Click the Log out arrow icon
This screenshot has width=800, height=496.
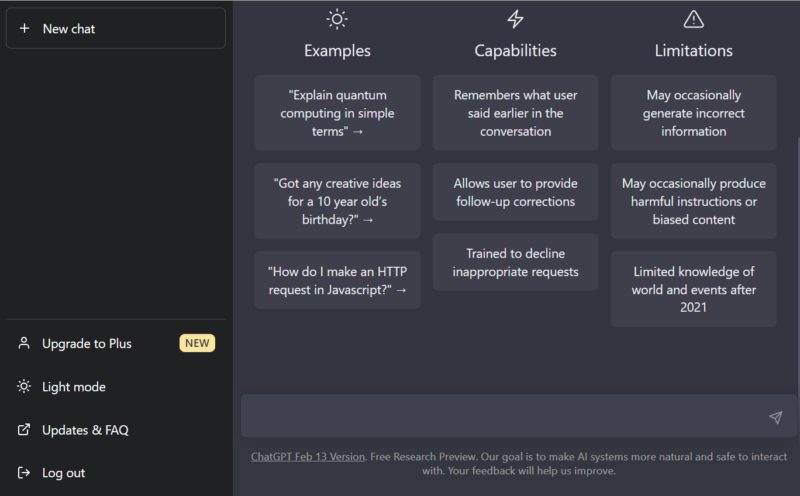(x=24, y=473)
